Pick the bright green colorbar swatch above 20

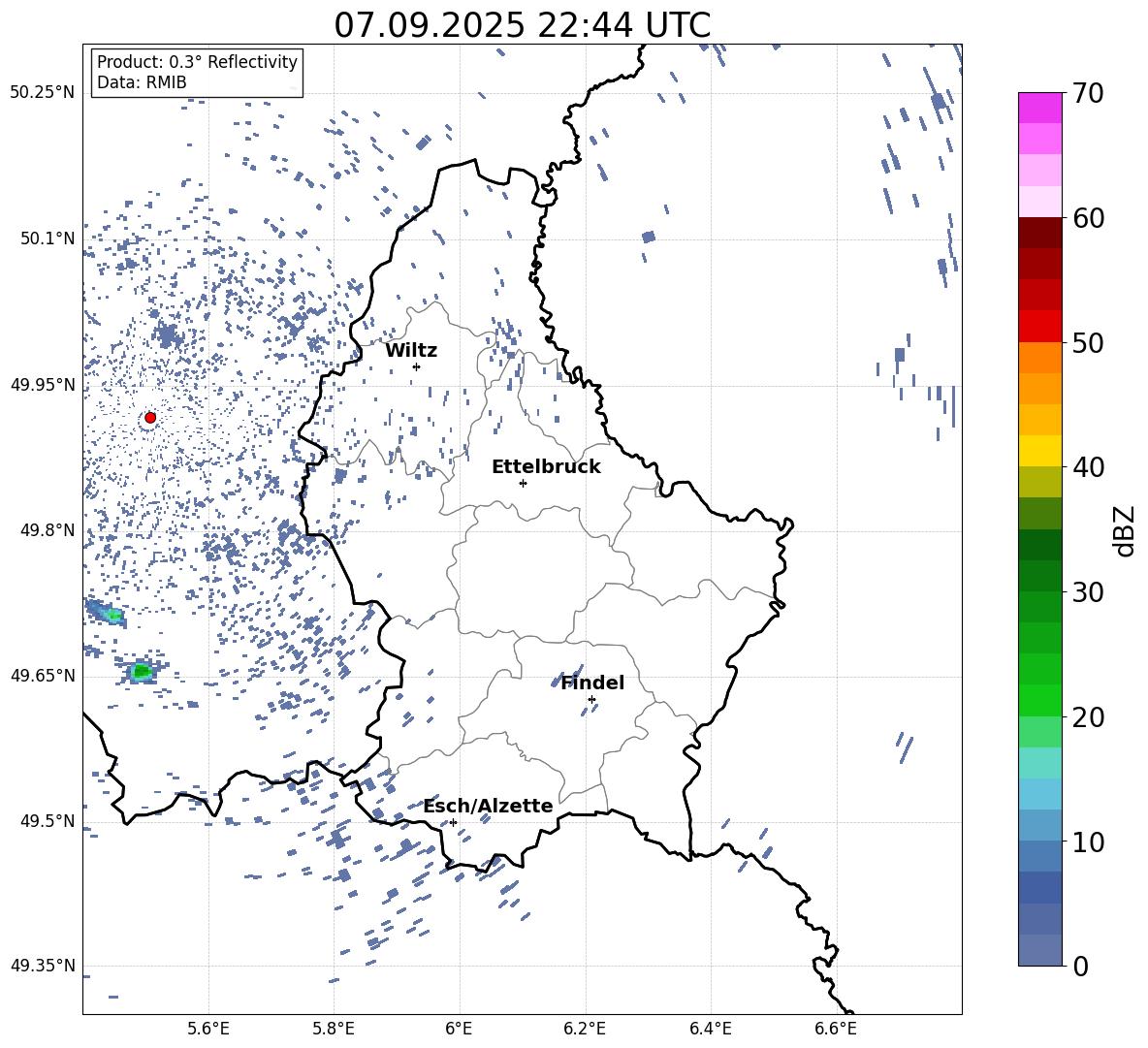(x=1039, y=700)
